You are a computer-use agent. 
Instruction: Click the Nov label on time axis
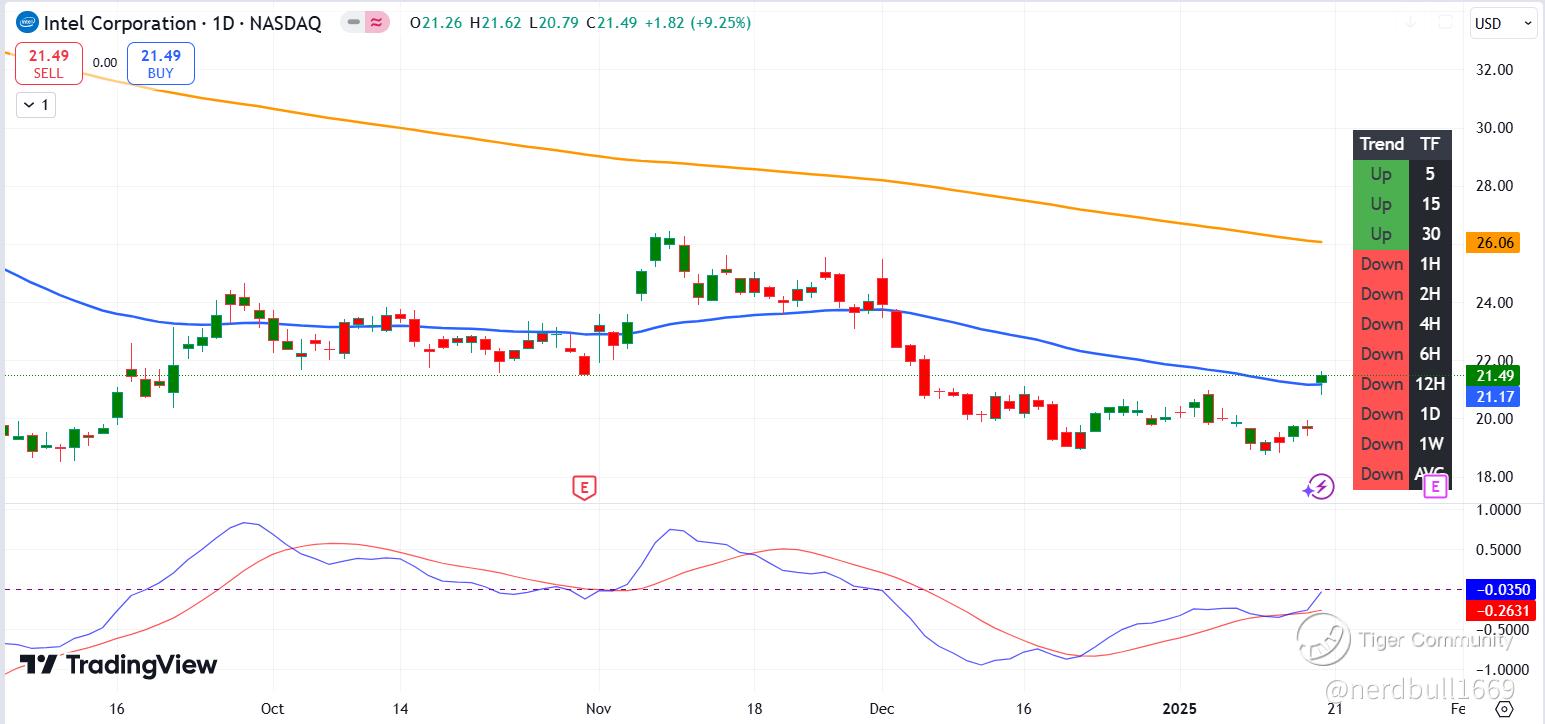[598, 709]
